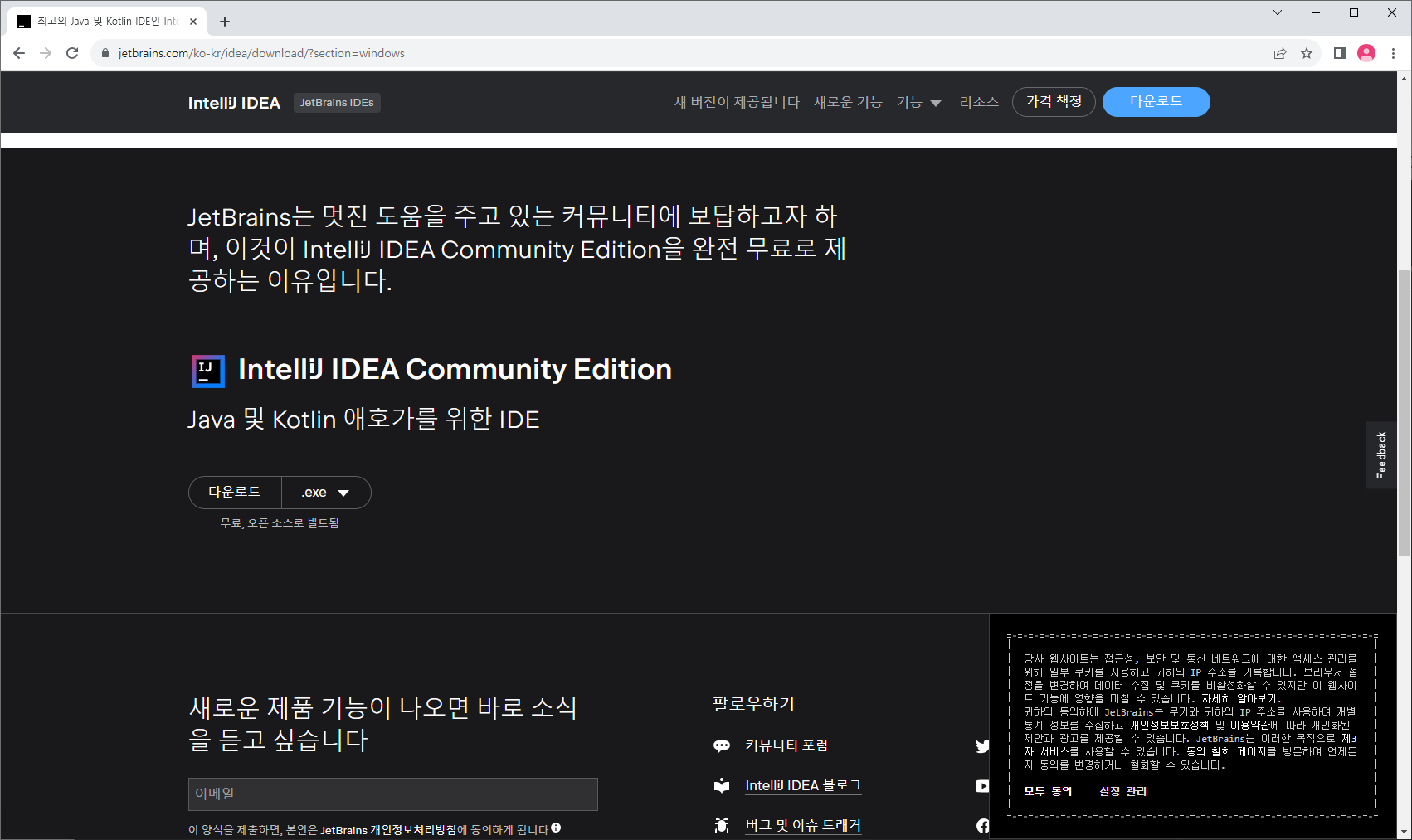Image resolution: width=1412 pixels, height=840 pixels.
Task: Click the bug tracker icon
Action: (x=722, y=825)
